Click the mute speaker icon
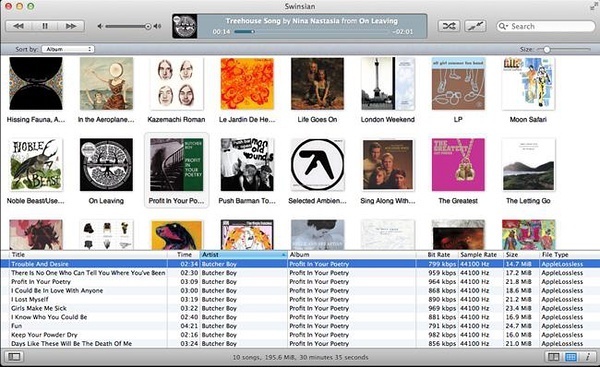 coord(99,26)
